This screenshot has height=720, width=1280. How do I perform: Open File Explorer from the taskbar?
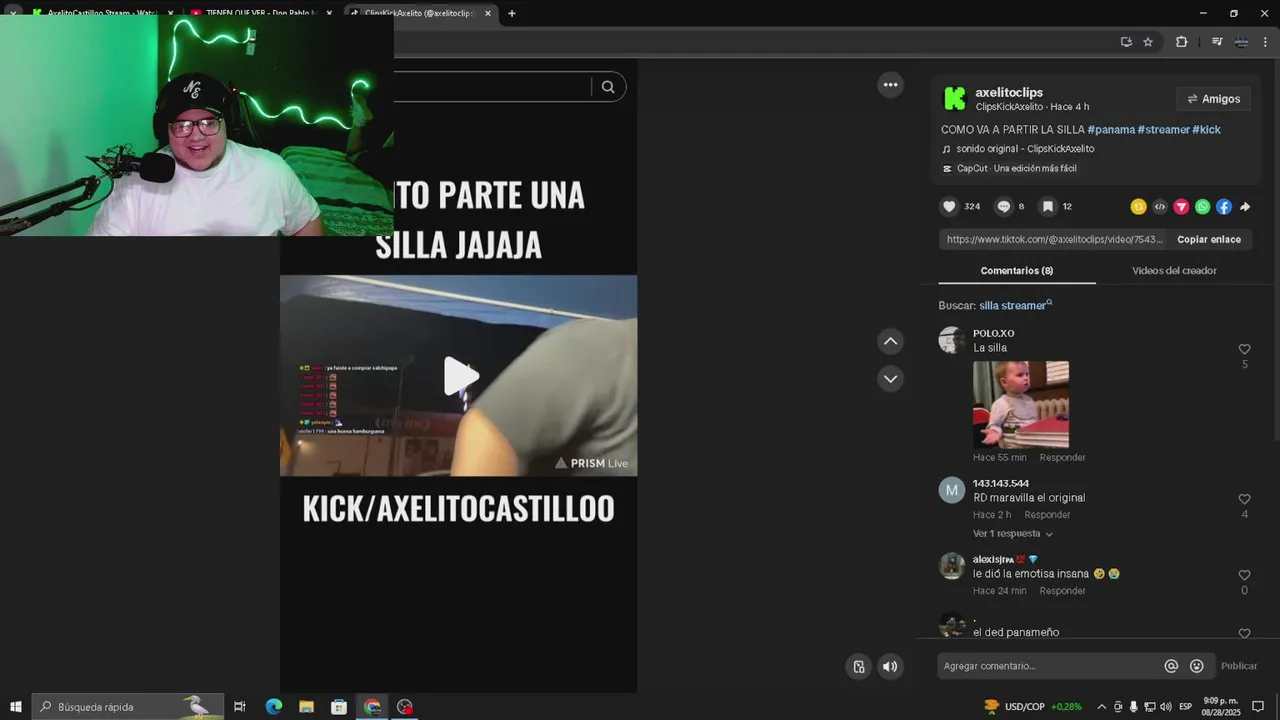tap(307, 707)
